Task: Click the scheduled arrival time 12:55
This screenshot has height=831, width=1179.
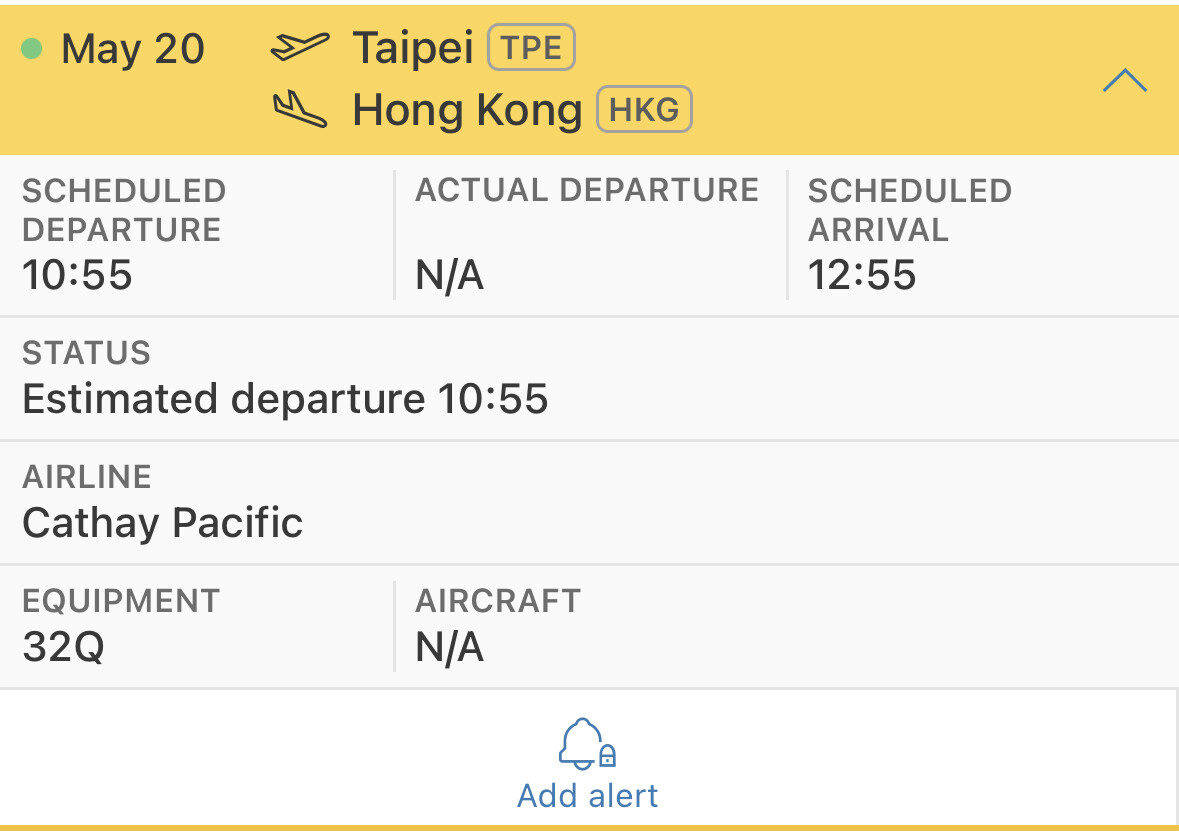Action: point(862,275)
